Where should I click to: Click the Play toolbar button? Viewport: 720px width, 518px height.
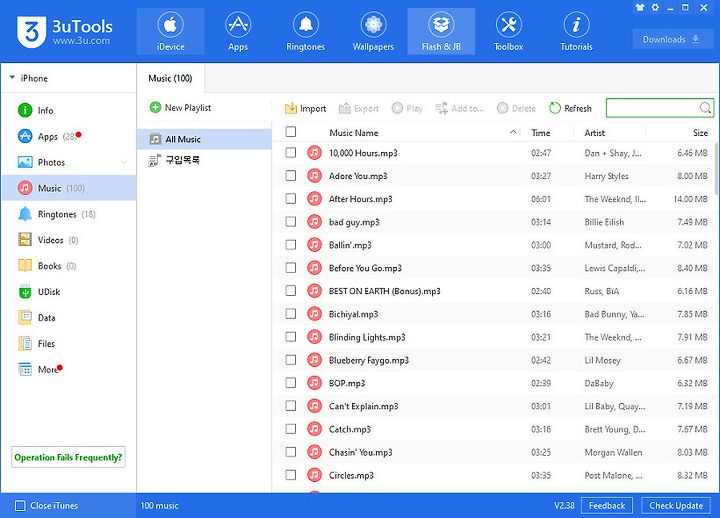pos(407,108)
